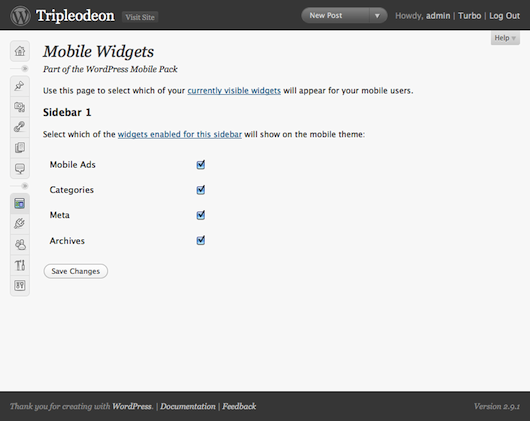The width and height of the screenshot is (530, 421).
Task: Open the Settings menu icon
Action: pos(20,286)
